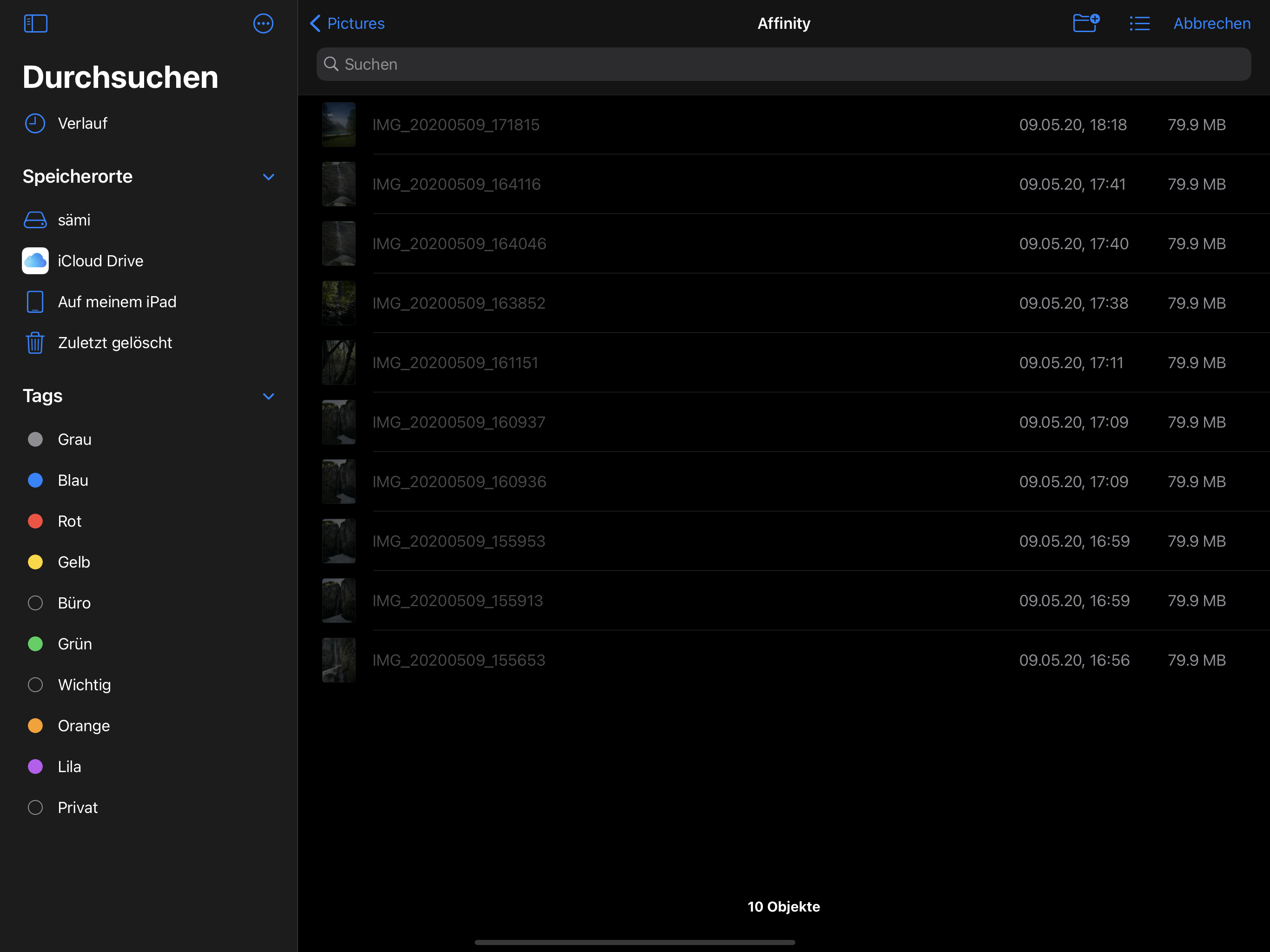This screenshot has width=1270, height=952.
Task: Click the iCloud Drive cloud icon
Action: pos(35,261)
